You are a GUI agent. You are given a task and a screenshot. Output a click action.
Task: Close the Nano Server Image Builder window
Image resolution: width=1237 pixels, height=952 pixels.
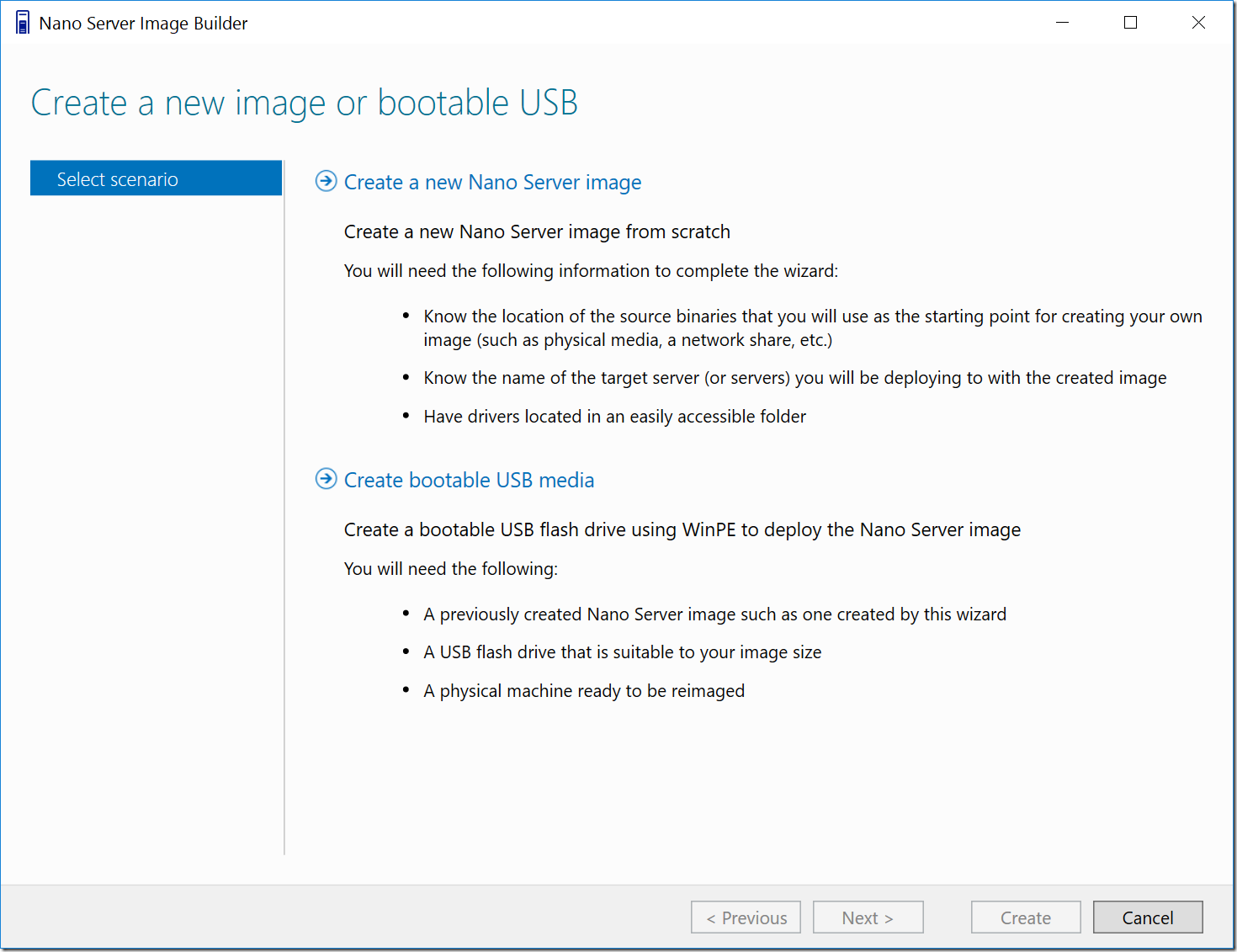pos(1198,23)
